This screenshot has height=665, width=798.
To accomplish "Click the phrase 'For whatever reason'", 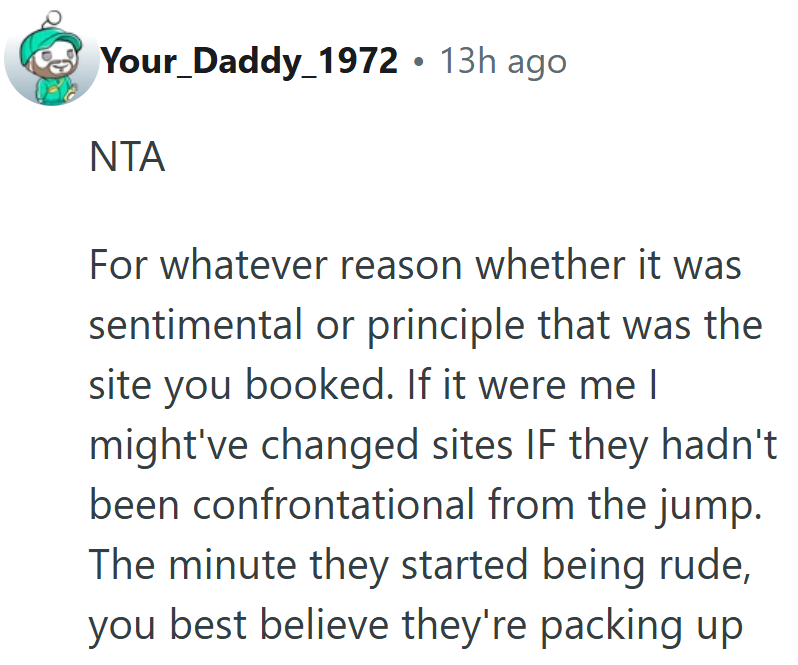I will click(279, 266).
